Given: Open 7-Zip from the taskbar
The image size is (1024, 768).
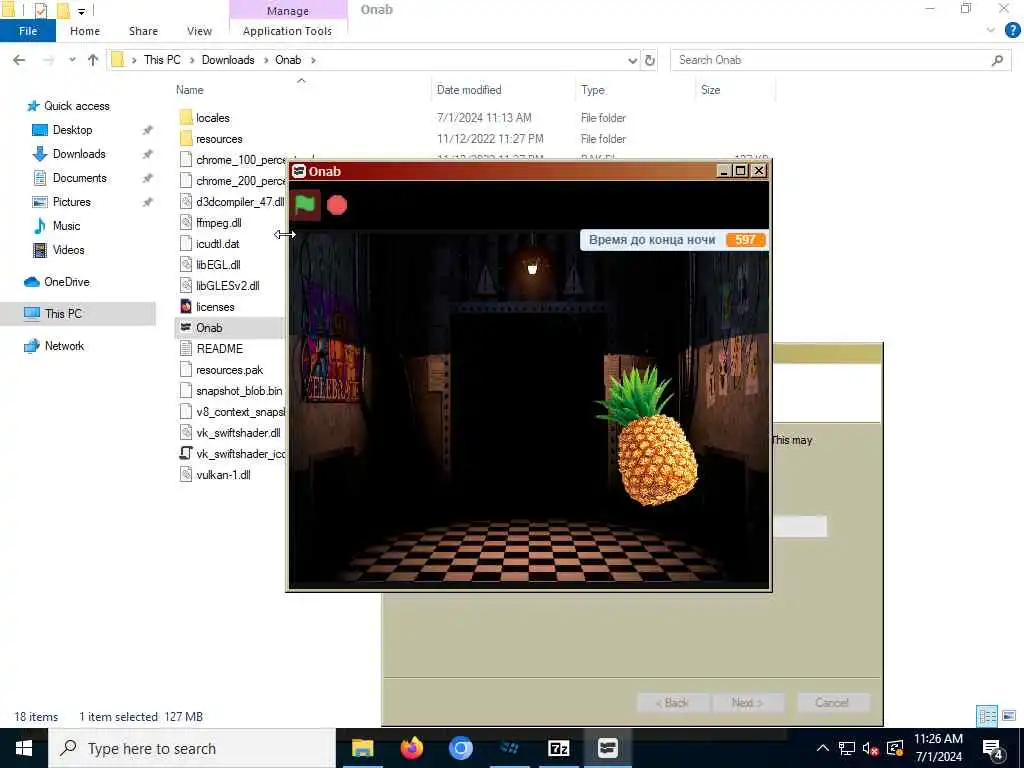Looking at the screenshot, I should tap(558, 748).
